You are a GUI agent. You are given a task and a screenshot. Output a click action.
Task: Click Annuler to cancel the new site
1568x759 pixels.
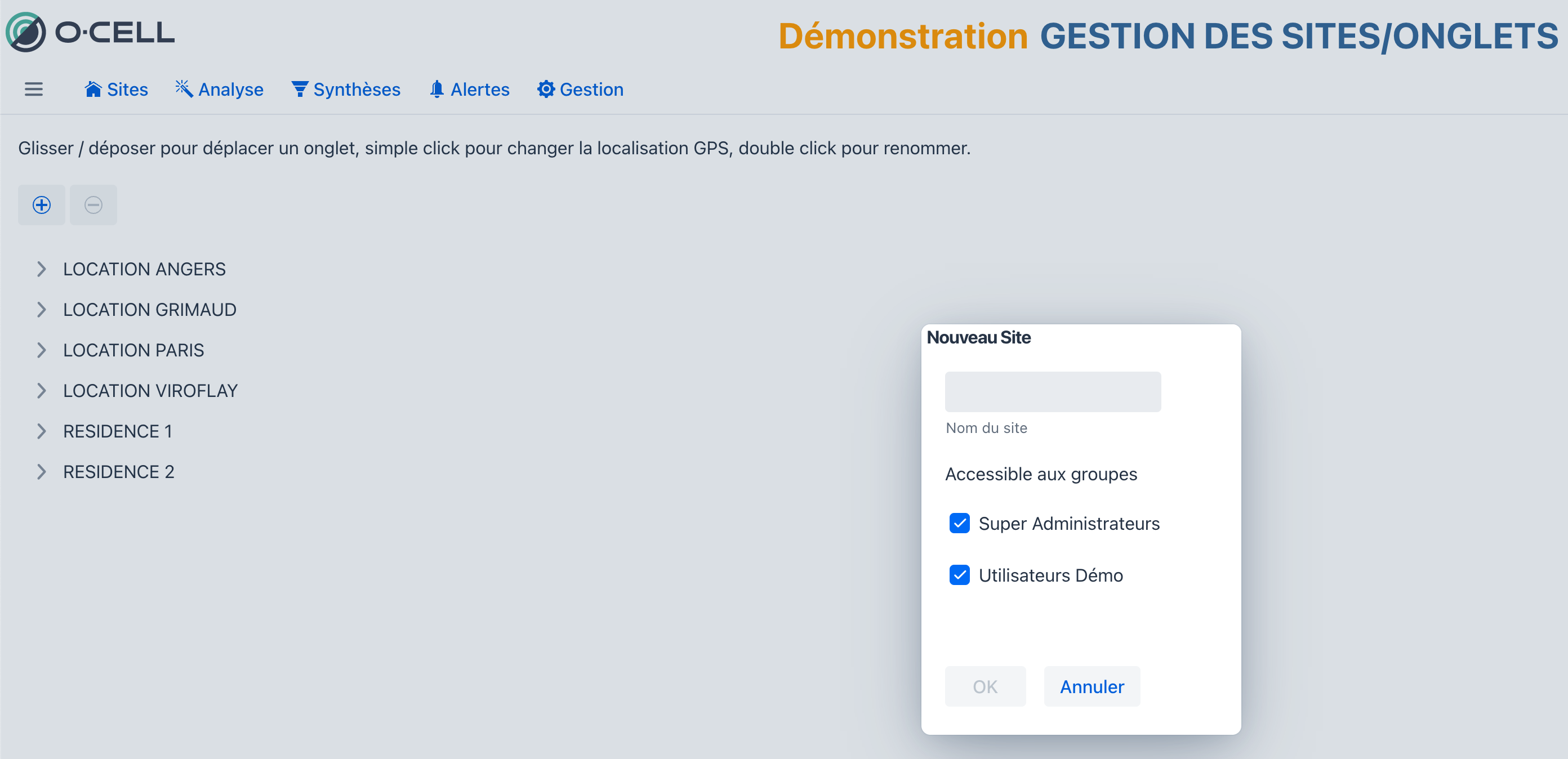[1092, 686]
